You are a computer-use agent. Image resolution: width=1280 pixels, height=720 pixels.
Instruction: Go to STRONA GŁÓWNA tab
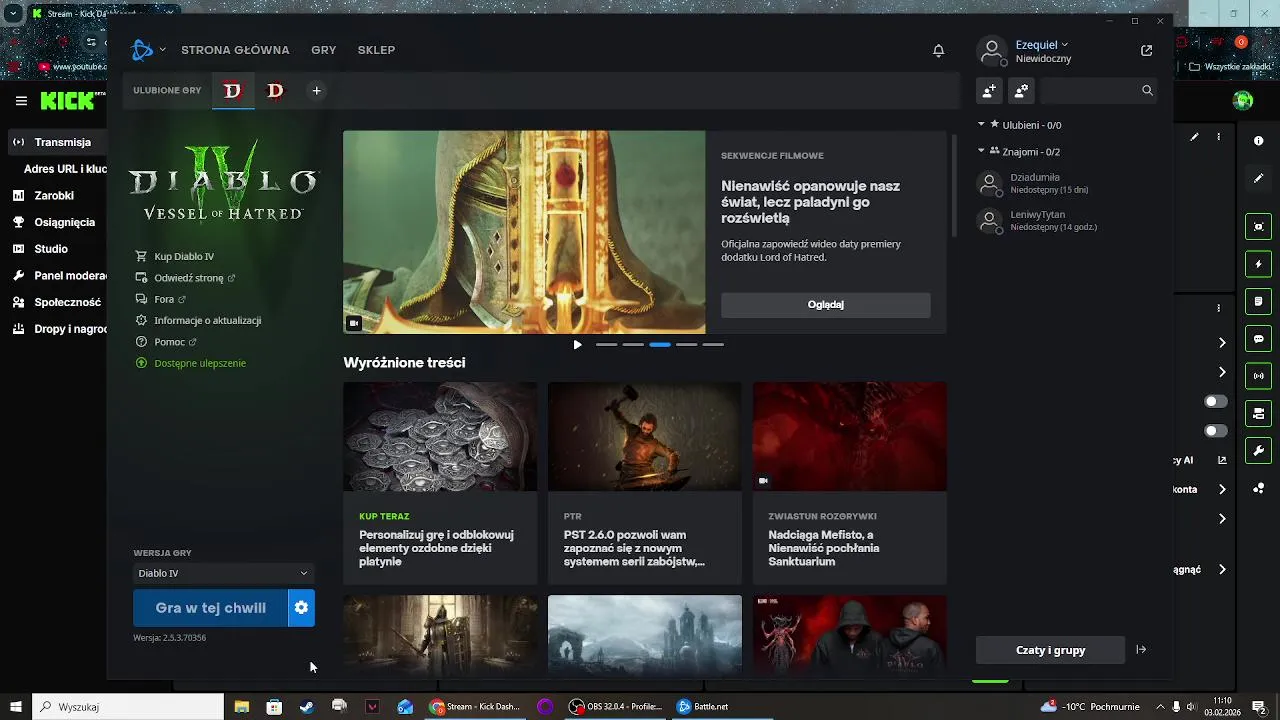(x=235, y=50)
